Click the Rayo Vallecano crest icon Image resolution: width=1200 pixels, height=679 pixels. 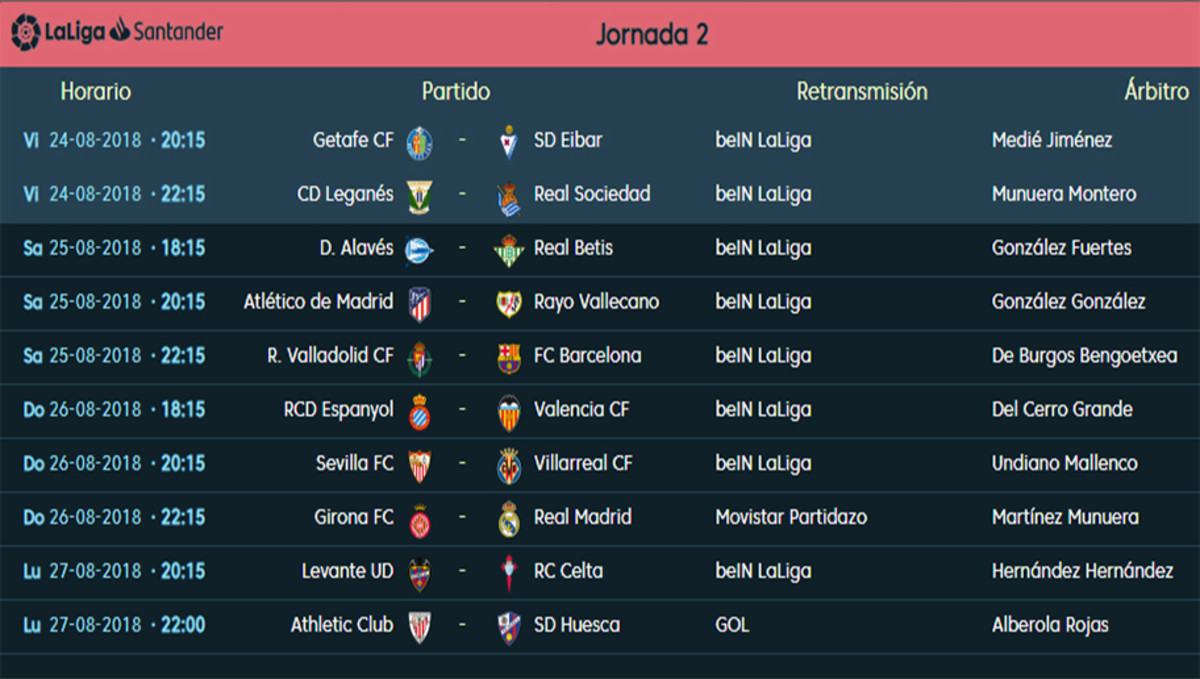[509, 304]
